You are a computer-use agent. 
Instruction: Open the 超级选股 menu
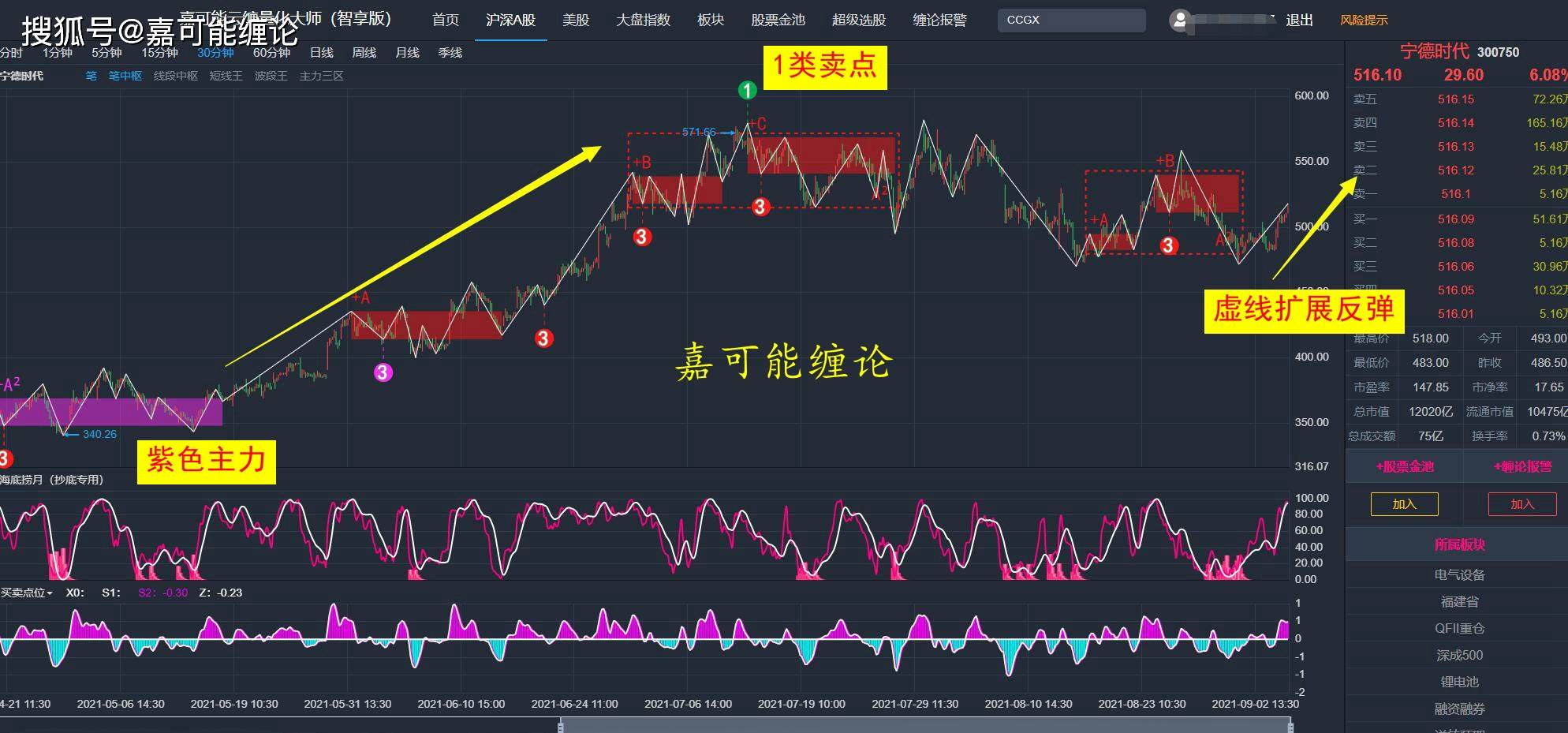click(858, 20)
